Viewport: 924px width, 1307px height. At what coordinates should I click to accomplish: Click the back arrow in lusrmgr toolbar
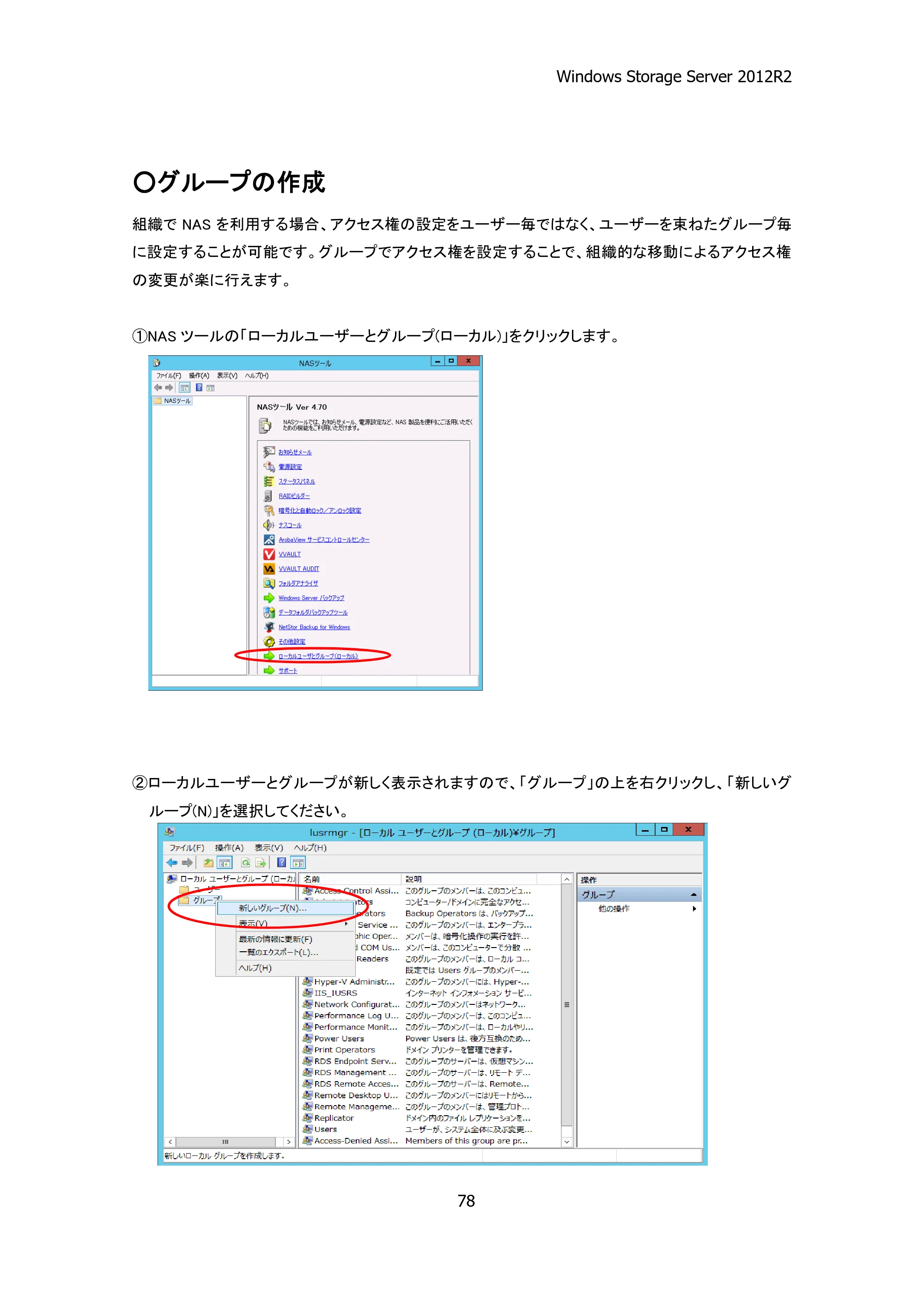point(172,863)
